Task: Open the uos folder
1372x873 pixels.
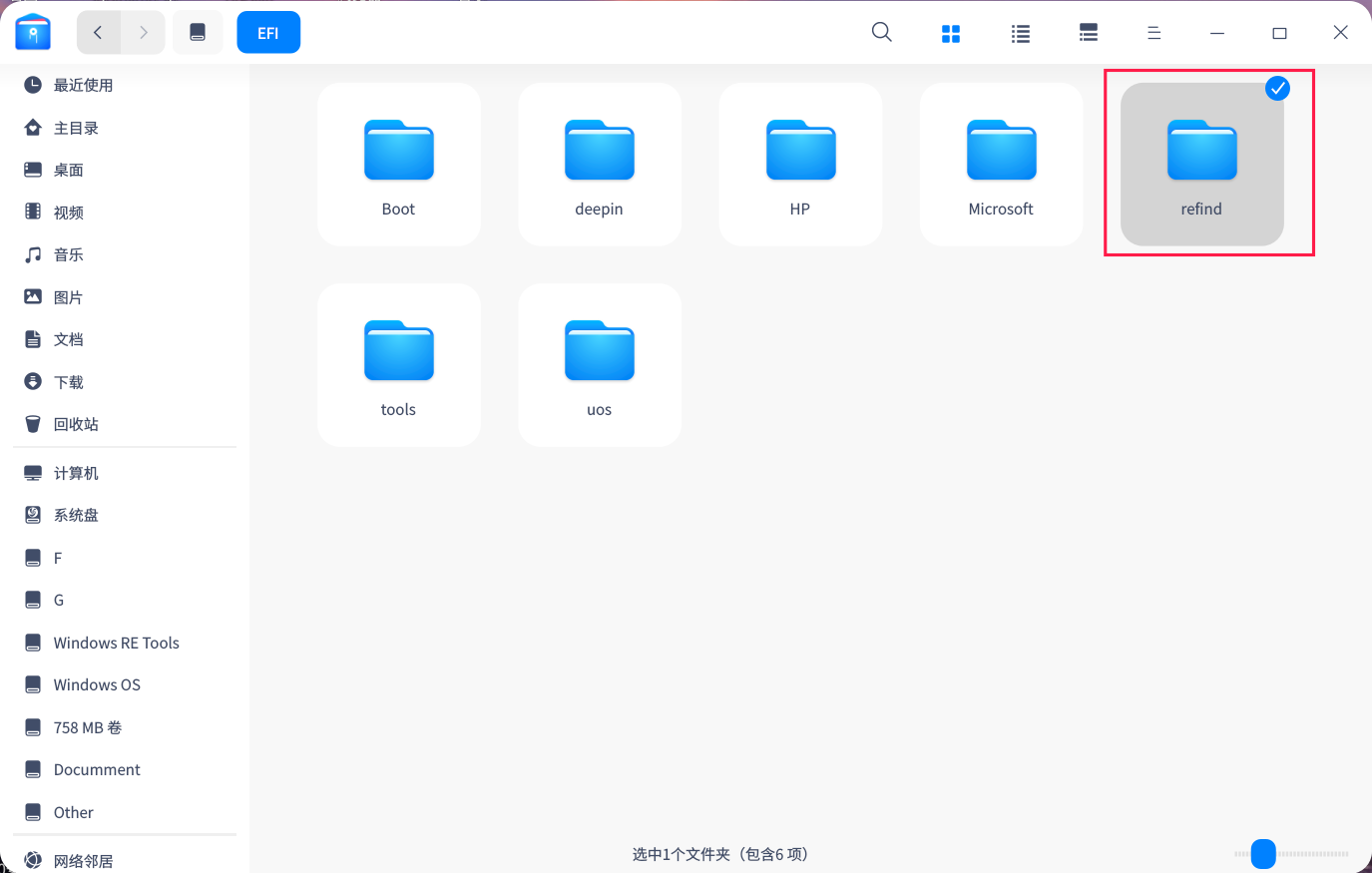Action: [x=599, y=364]
